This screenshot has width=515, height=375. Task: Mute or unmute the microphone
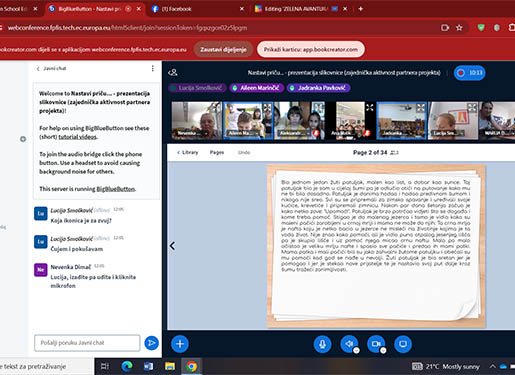[322, 344]
